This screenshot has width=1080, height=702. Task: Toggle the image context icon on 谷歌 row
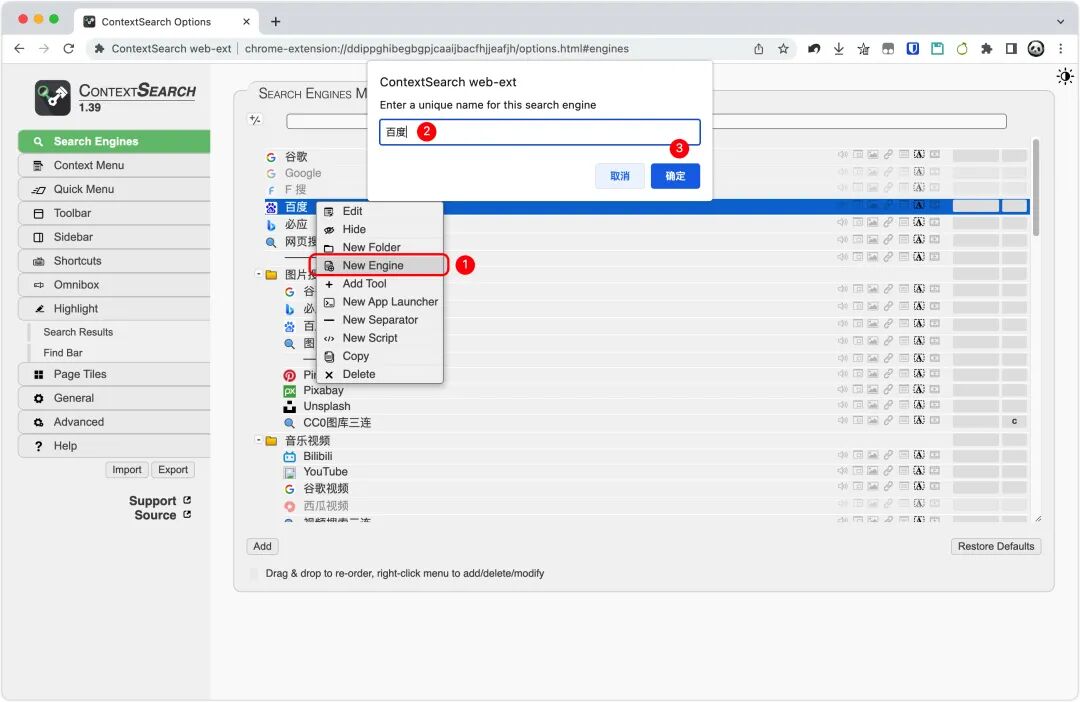pyautogui.click(x=873, y=154)
